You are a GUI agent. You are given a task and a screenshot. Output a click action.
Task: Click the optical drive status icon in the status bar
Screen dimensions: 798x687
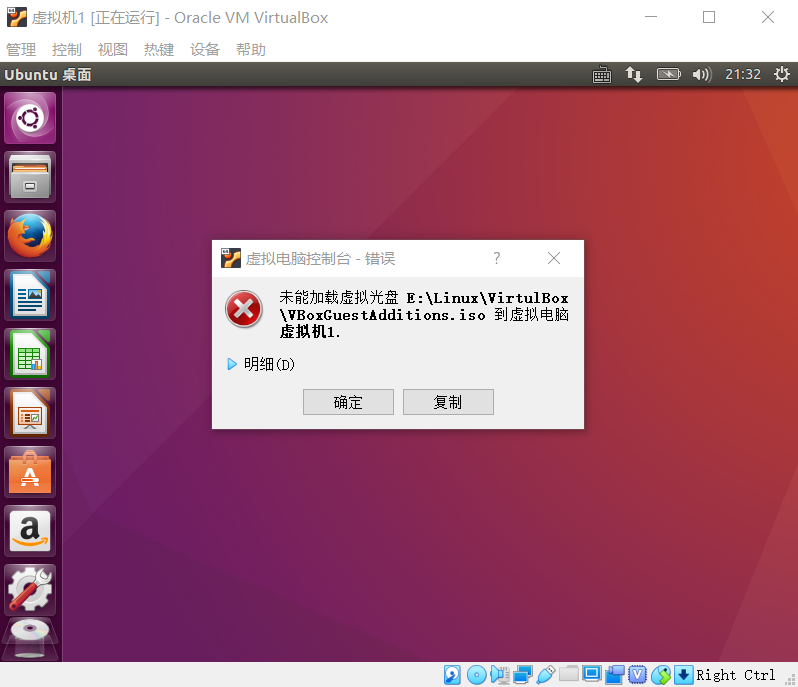[476, 675]
